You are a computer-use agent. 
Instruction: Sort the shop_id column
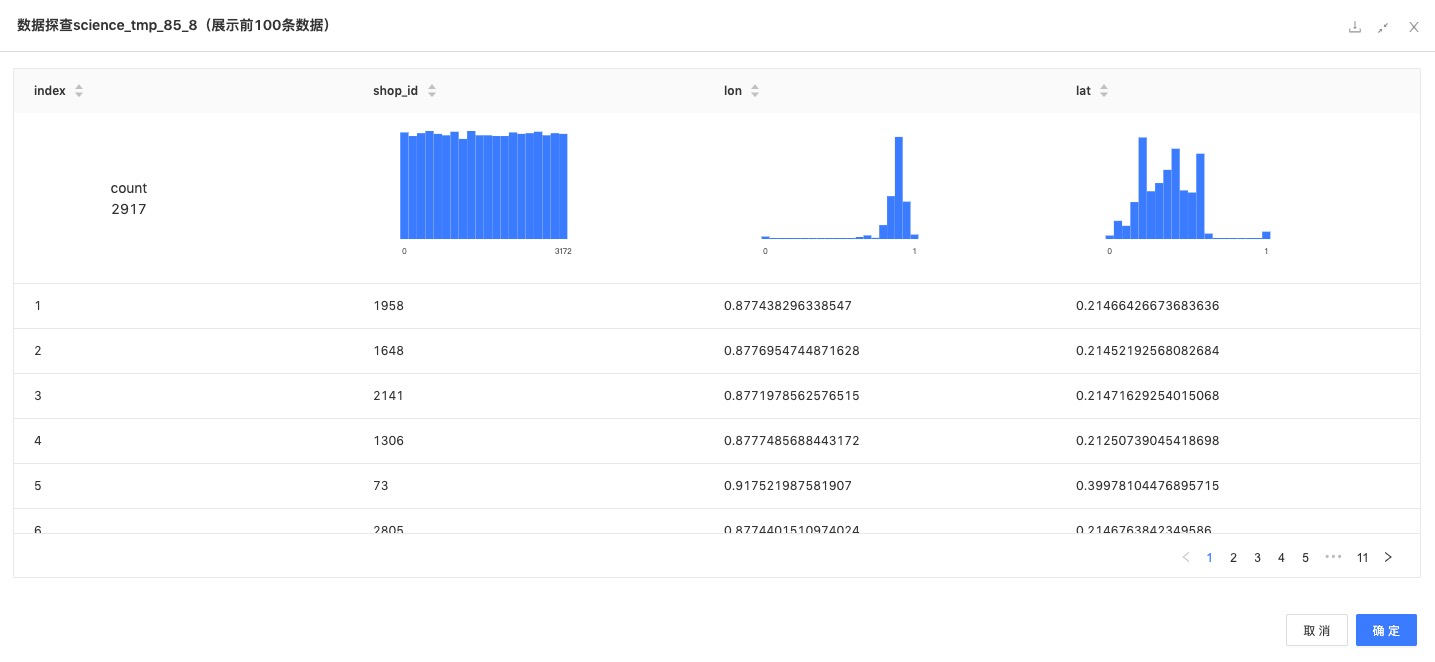[432, 91]
